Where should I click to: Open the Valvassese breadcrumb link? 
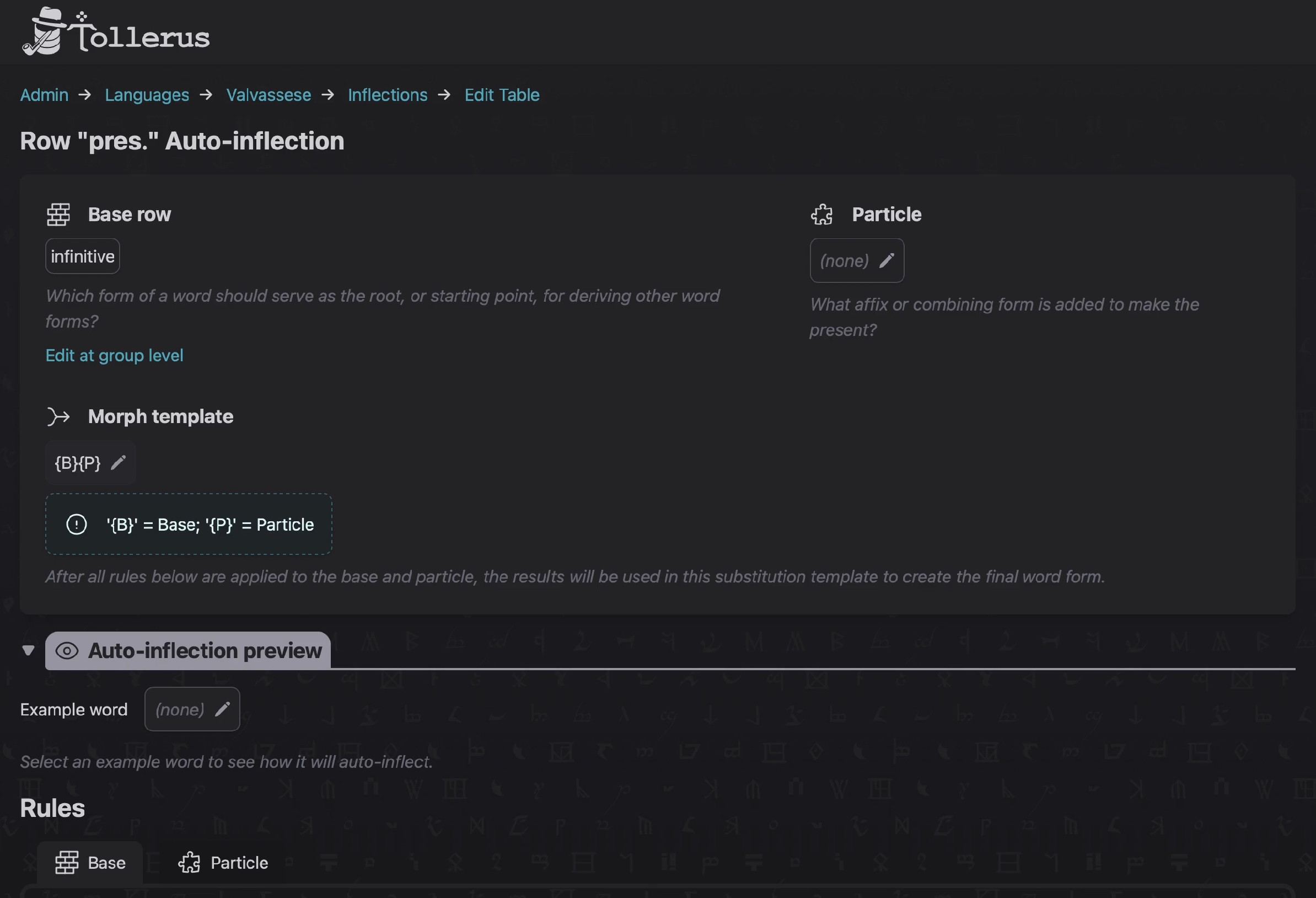click(x=268, y=95)
